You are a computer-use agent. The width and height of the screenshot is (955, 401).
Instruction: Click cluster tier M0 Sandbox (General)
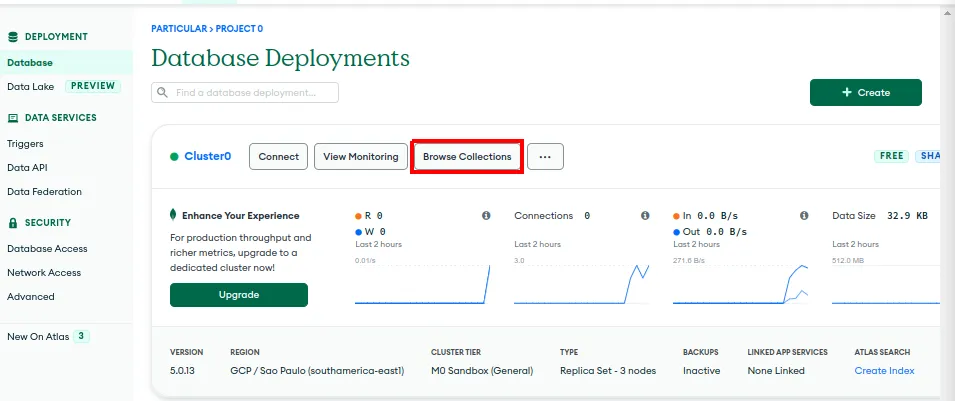pos(482,371)
